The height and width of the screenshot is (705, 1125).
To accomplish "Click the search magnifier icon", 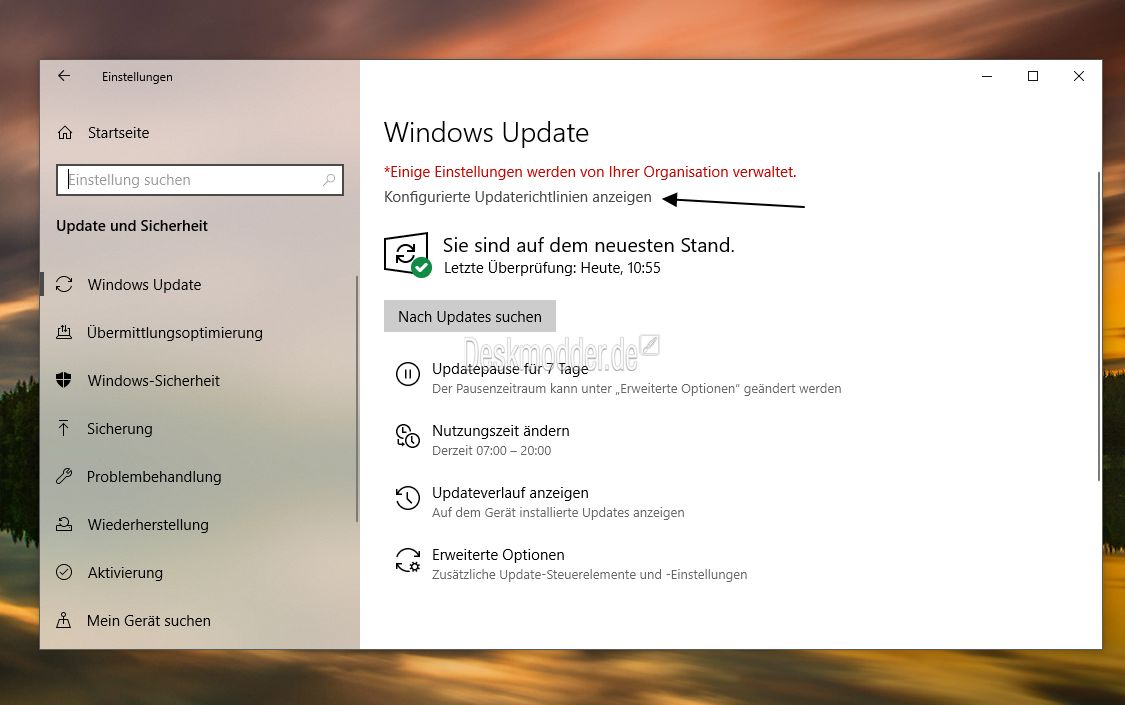I will [x=329, y=180].
